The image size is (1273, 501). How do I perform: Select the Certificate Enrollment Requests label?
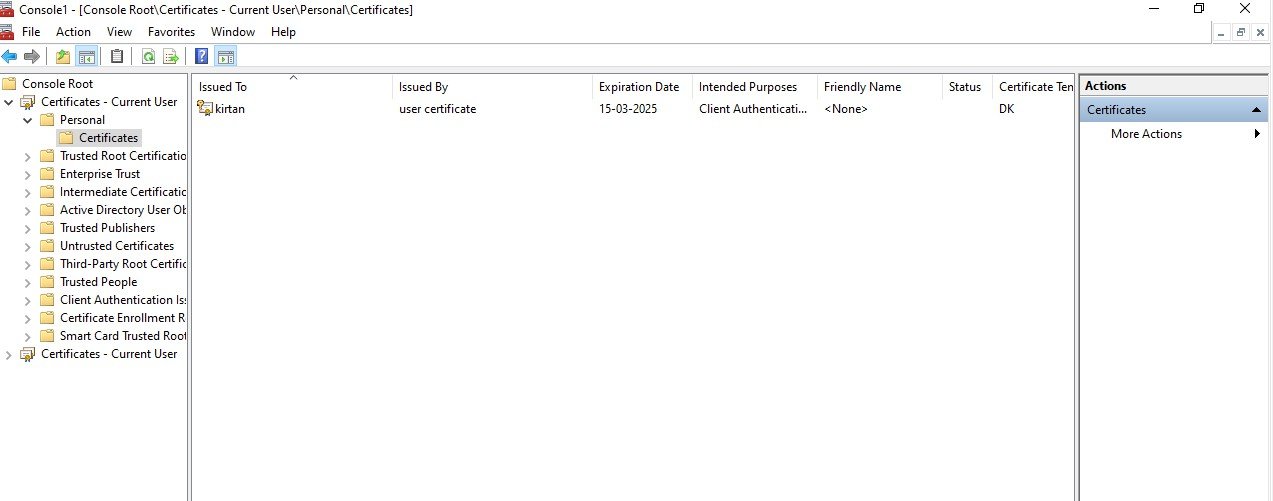123,318
